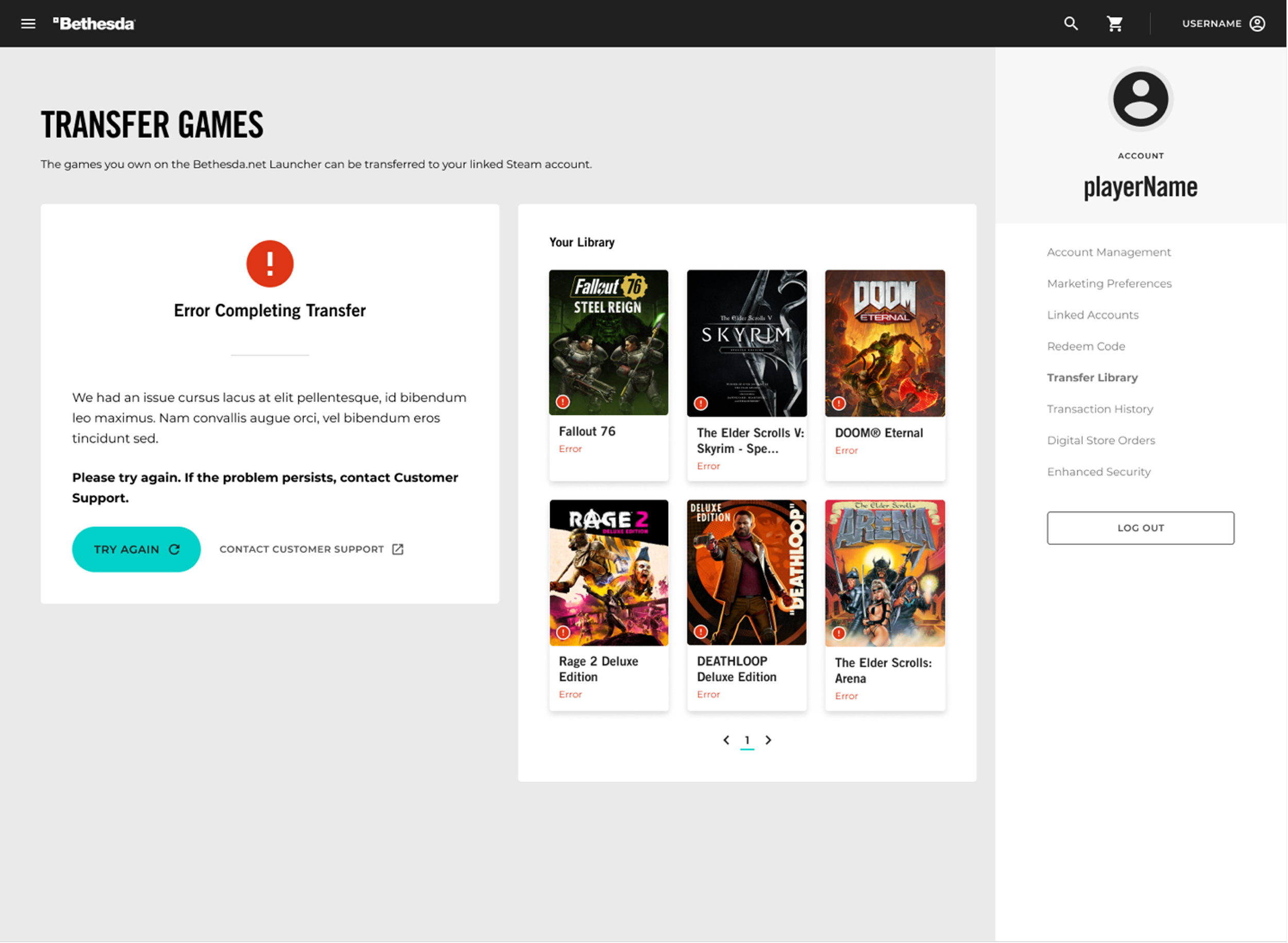
Task: Open Account Management in the sidebar
Action: [1109, 252]
